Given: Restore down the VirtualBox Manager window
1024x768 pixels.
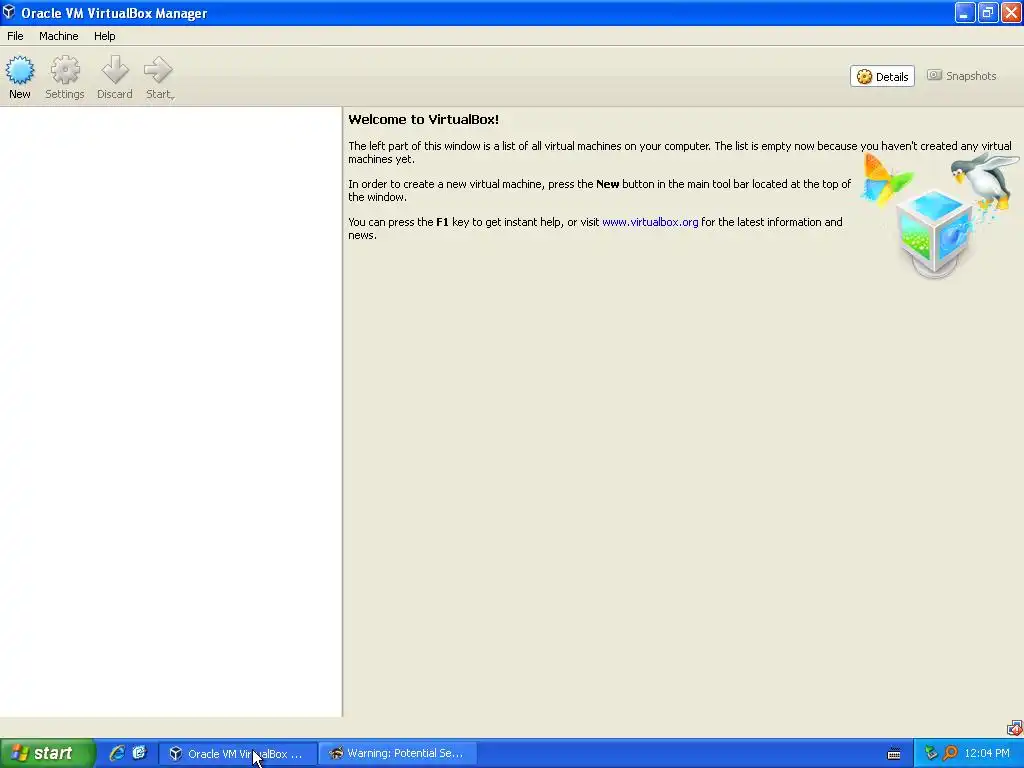Looking at the screenshot, I should click(987, 12).
